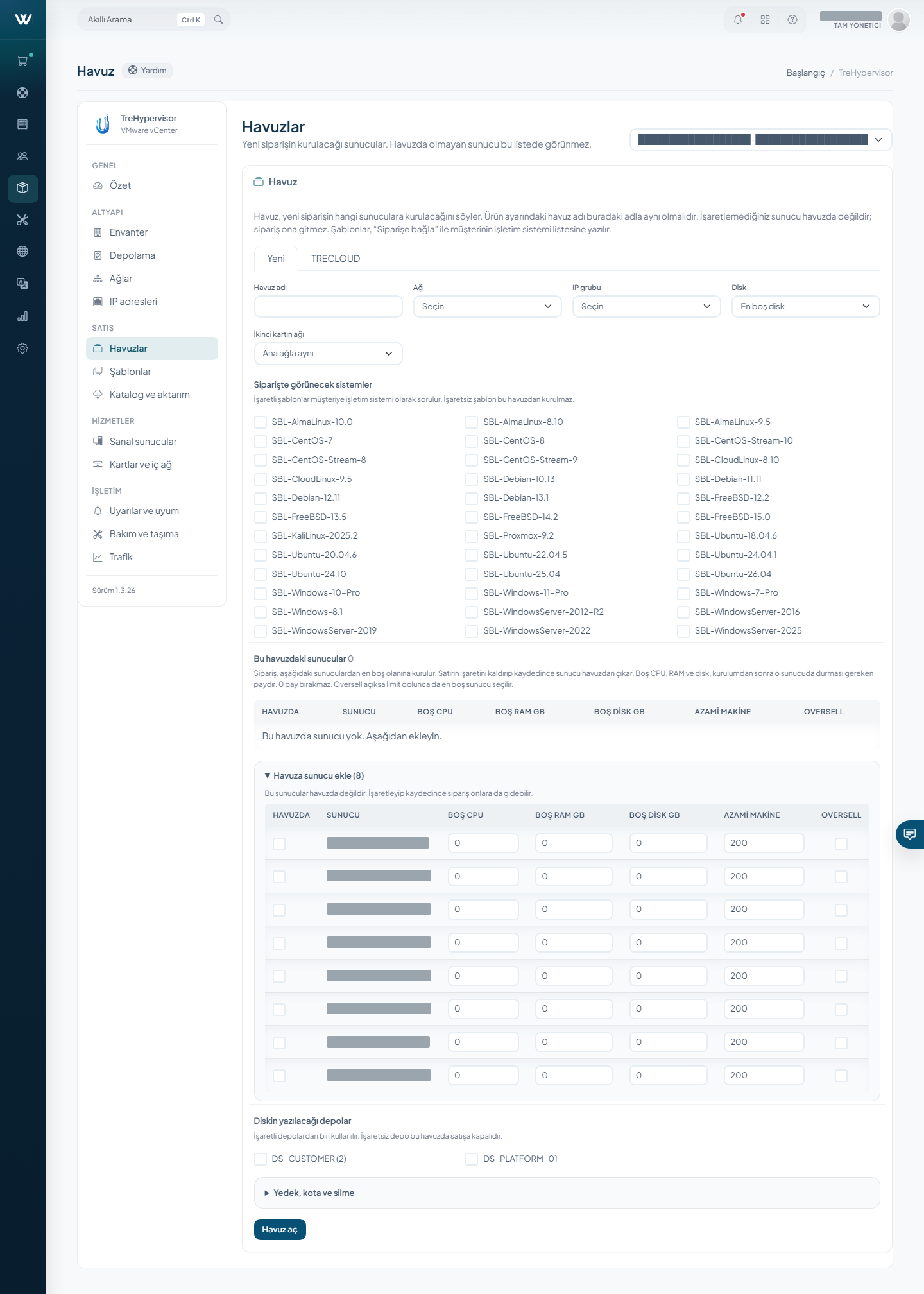Switch to the TRECLOUD tab
This screenshot has width=924, height=1294.
coord(336,259)
